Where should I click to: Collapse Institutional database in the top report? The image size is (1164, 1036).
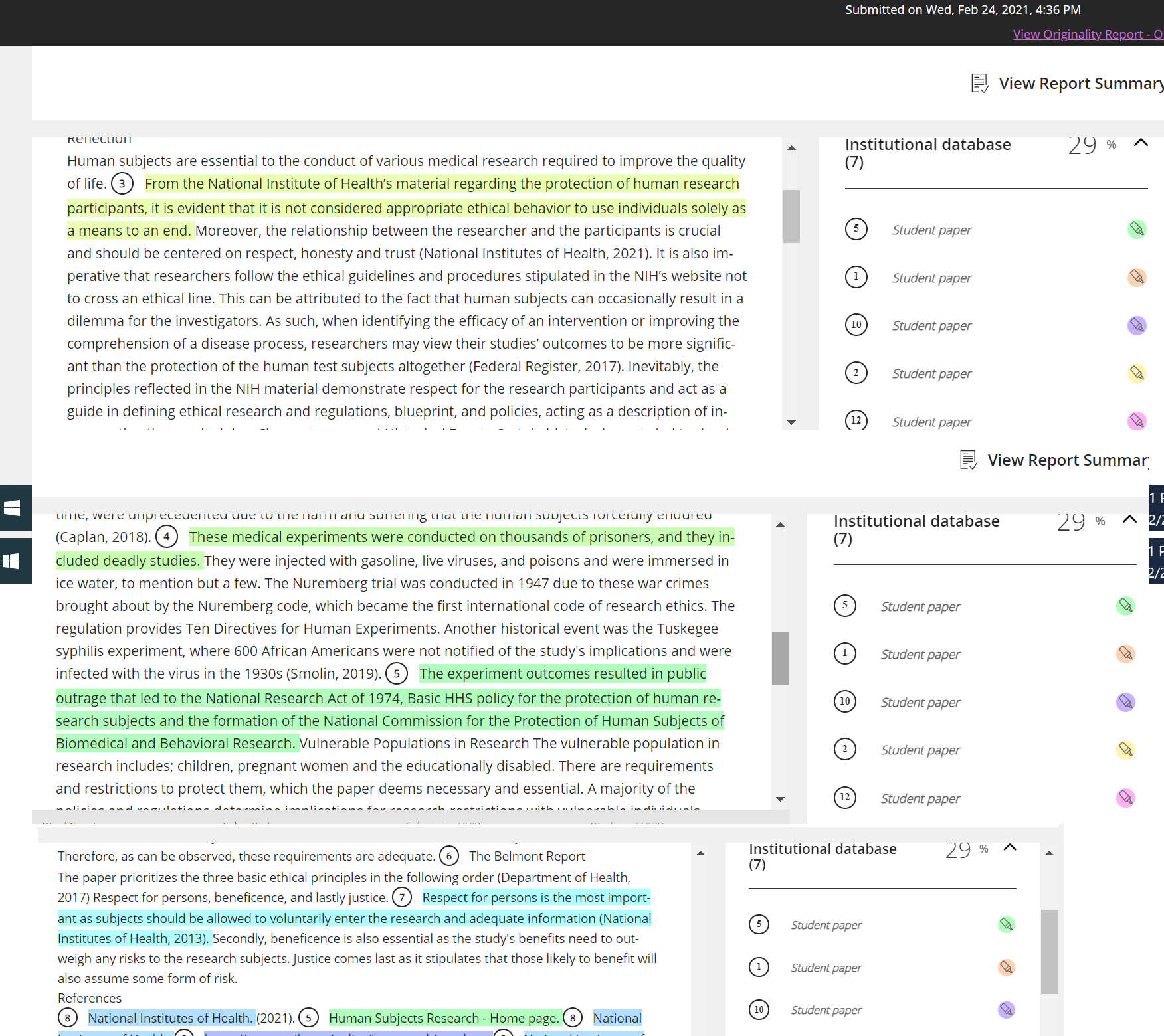click(1141, 143)
